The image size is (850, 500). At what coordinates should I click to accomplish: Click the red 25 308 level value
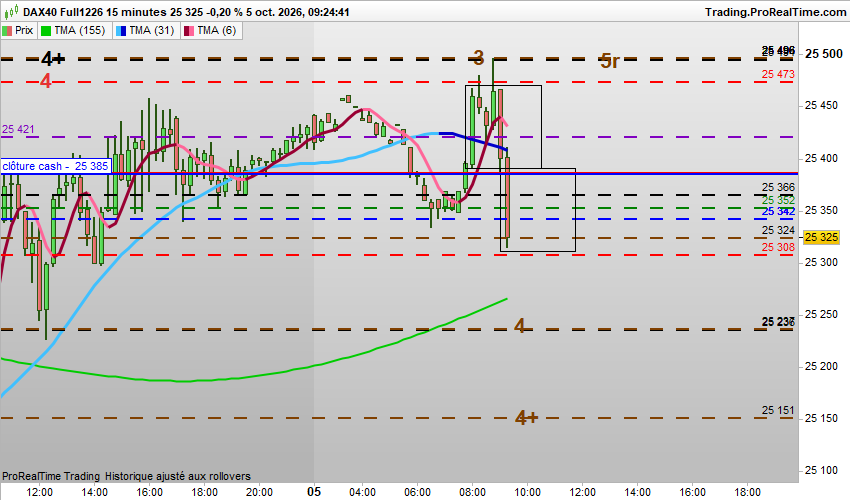point(778,247)
